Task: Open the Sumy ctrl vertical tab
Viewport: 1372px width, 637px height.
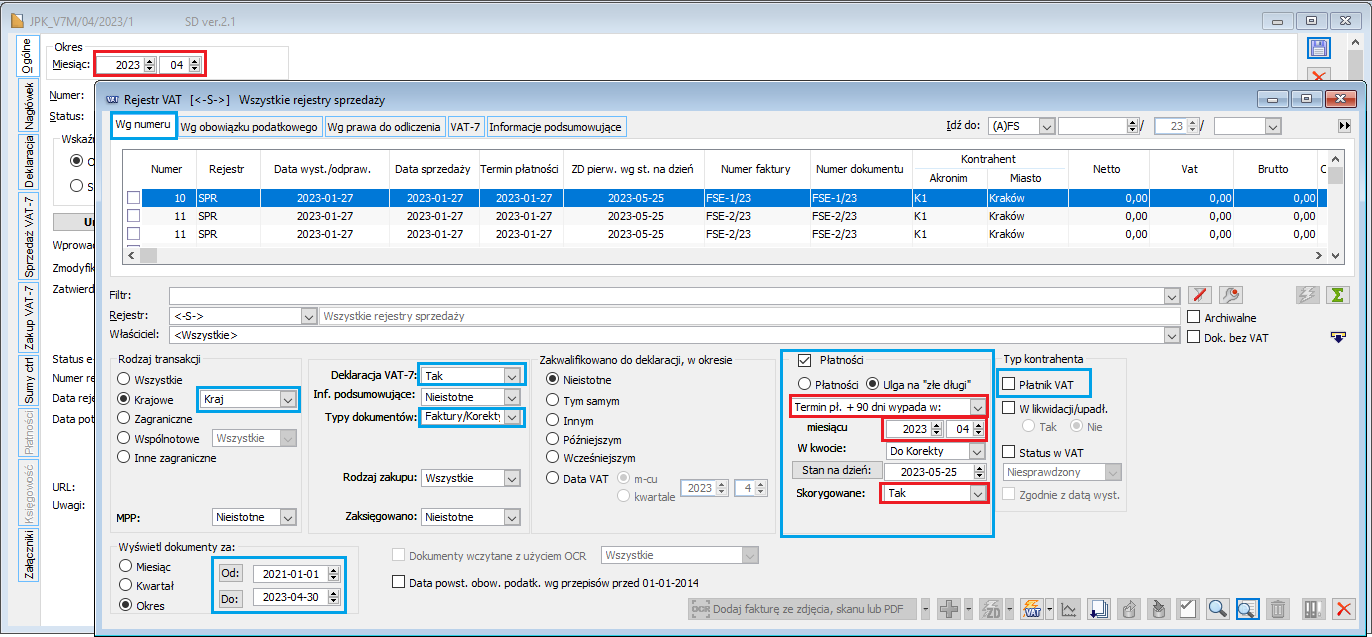Action: pyautogui.click(x=29, y=380)
